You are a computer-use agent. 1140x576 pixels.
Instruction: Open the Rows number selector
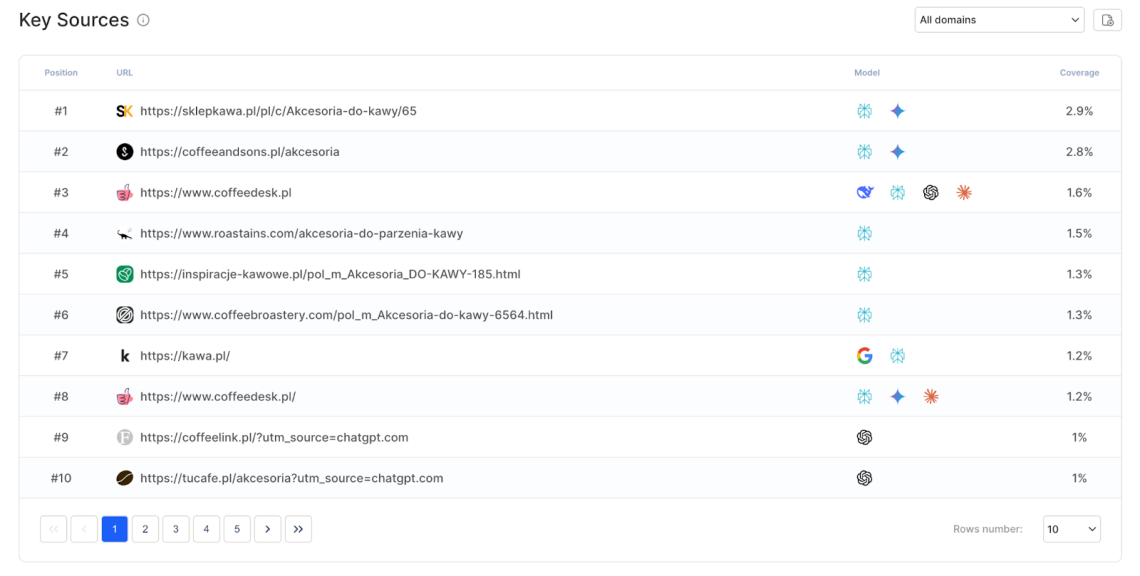[1071, 528]
